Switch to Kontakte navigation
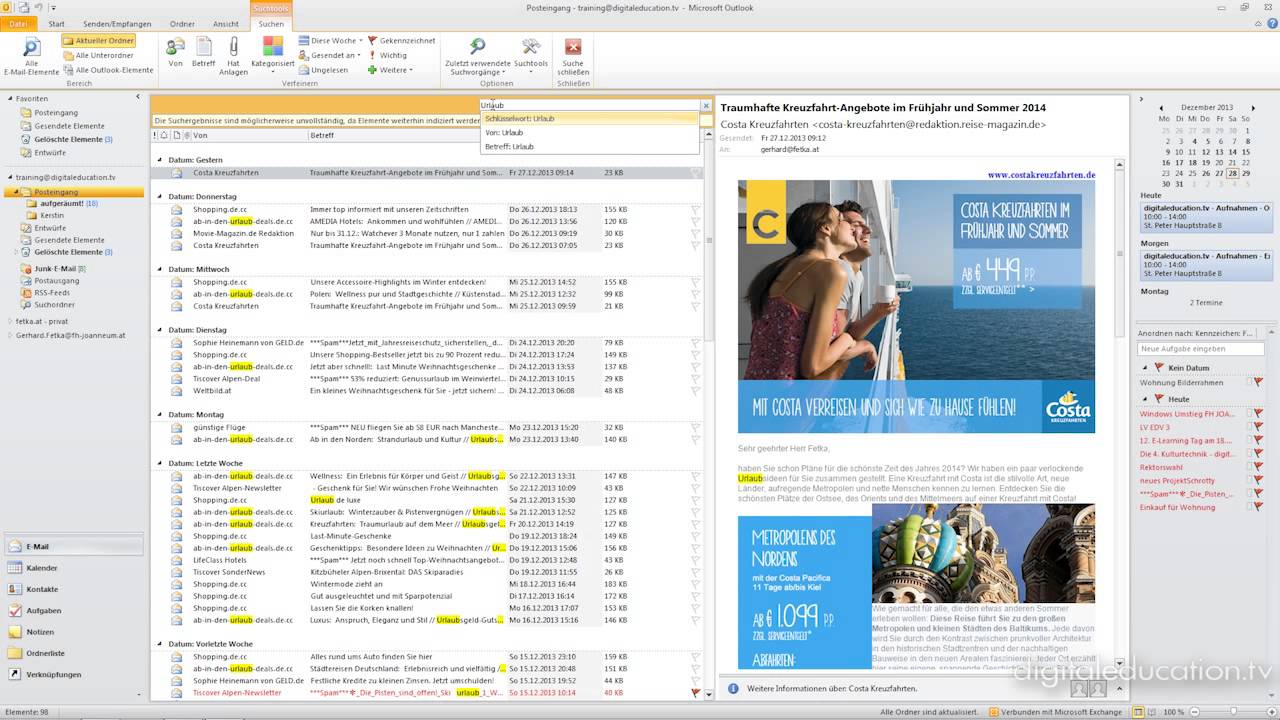The width and height of the screenshot is (1280, 720). (73, 589)
